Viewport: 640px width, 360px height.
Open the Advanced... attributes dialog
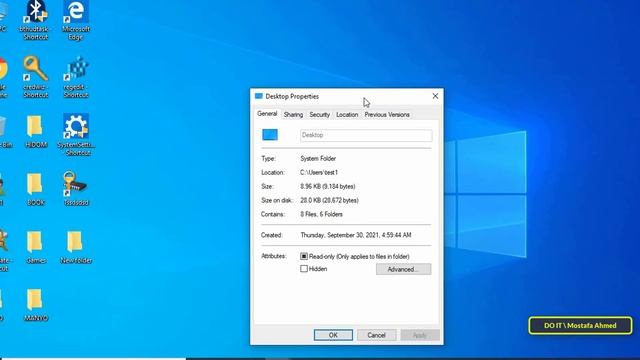[x=403, y=269]
